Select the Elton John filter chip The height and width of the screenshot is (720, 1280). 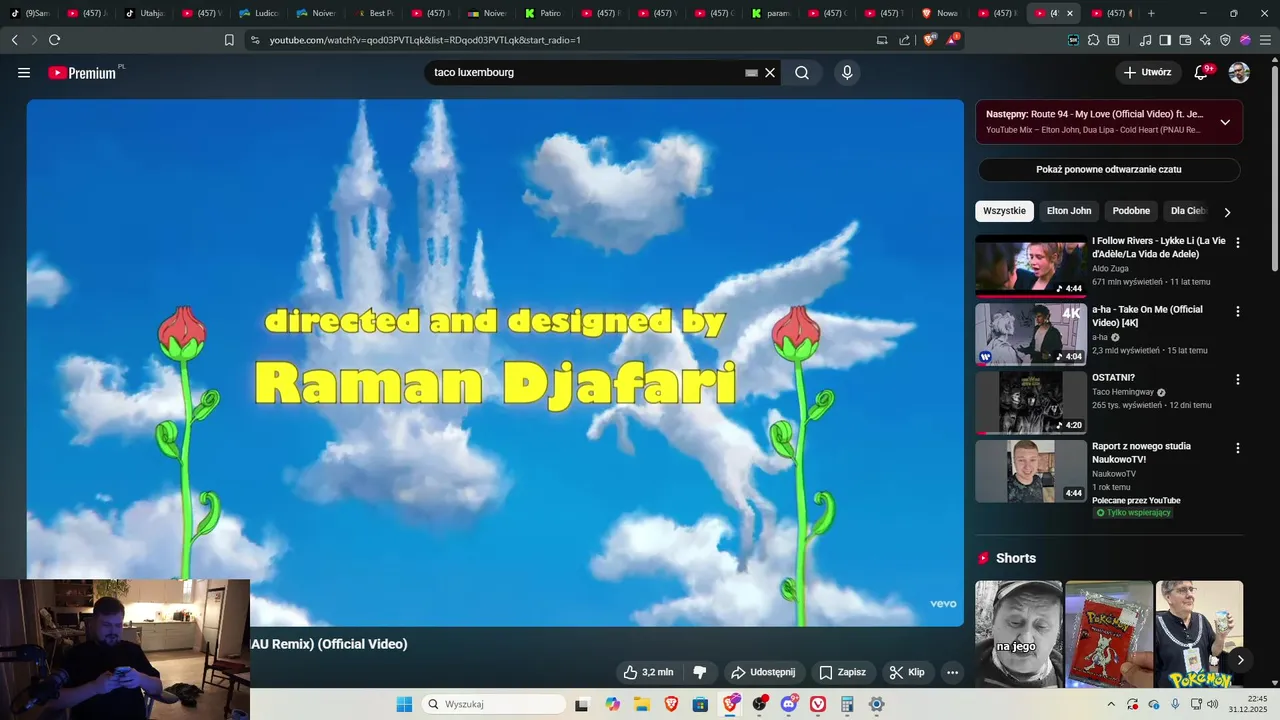(1069, 211)
